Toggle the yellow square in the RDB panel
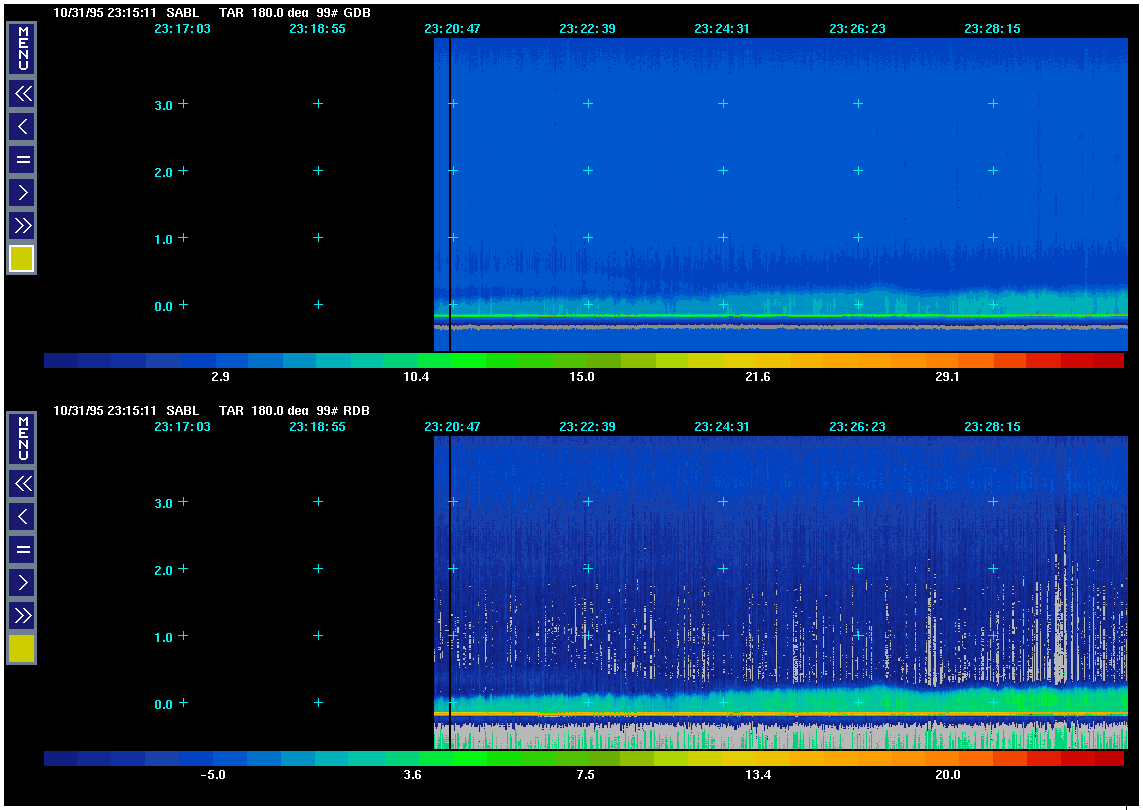 22,649
